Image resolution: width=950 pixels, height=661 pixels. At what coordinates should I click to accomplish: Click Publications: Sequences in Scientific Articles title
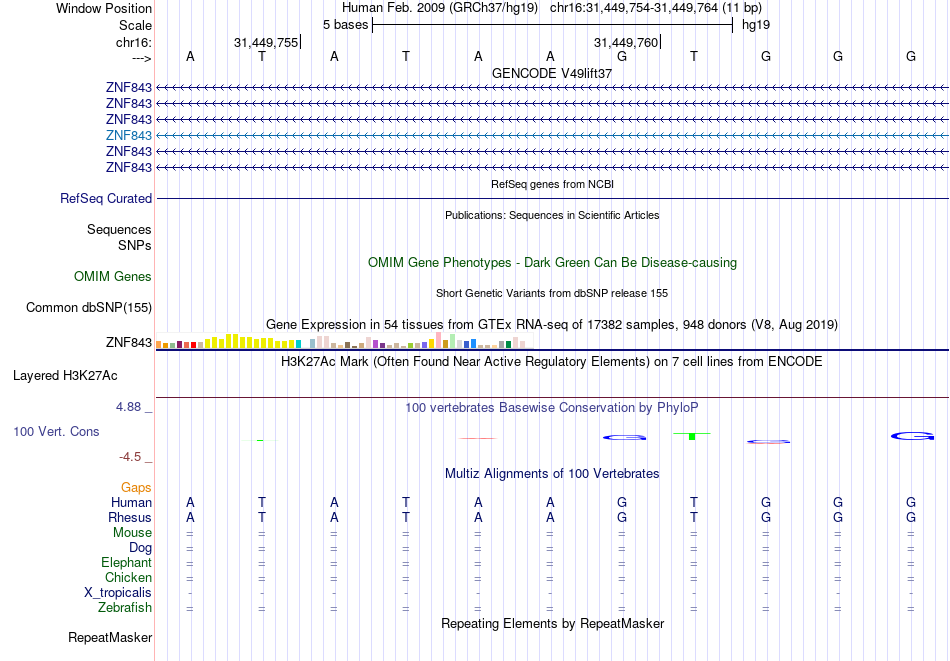pos(552,215)
